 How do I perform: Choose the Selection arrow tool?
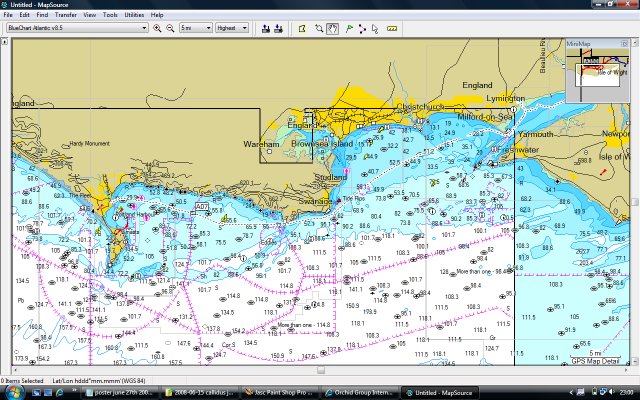(x=374, y=28)
